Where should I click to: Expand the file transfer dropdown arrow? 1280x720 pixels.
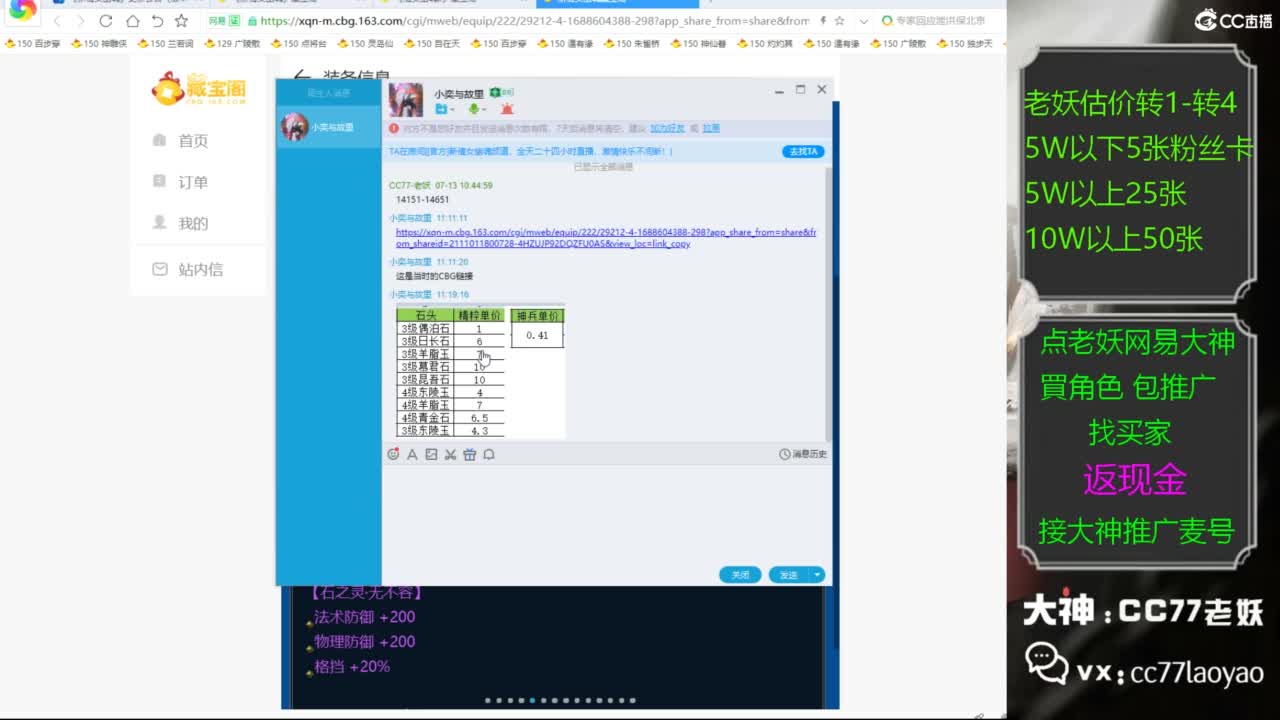(x=453, y=110)
